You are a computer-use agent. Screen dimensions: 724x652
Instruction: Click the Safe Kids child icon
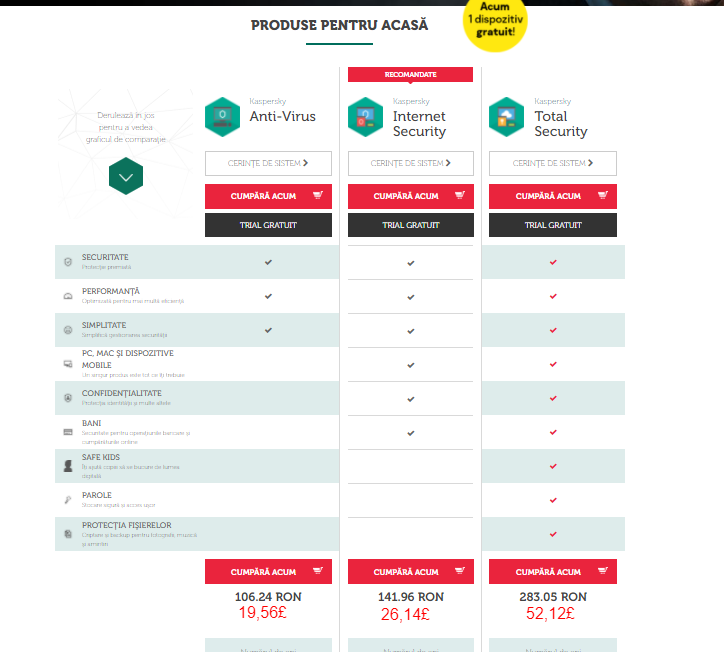point(68,466)
